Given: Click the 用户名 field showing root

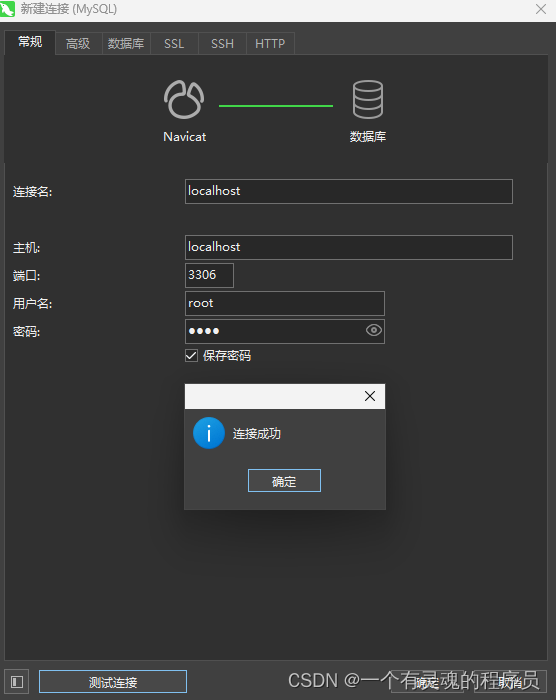Looking at the screenshot, I should tap(284, 304).
